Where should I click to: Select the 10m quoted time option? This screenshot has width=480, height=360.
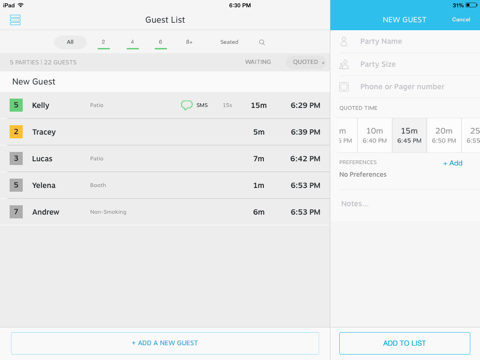[375, 135]
